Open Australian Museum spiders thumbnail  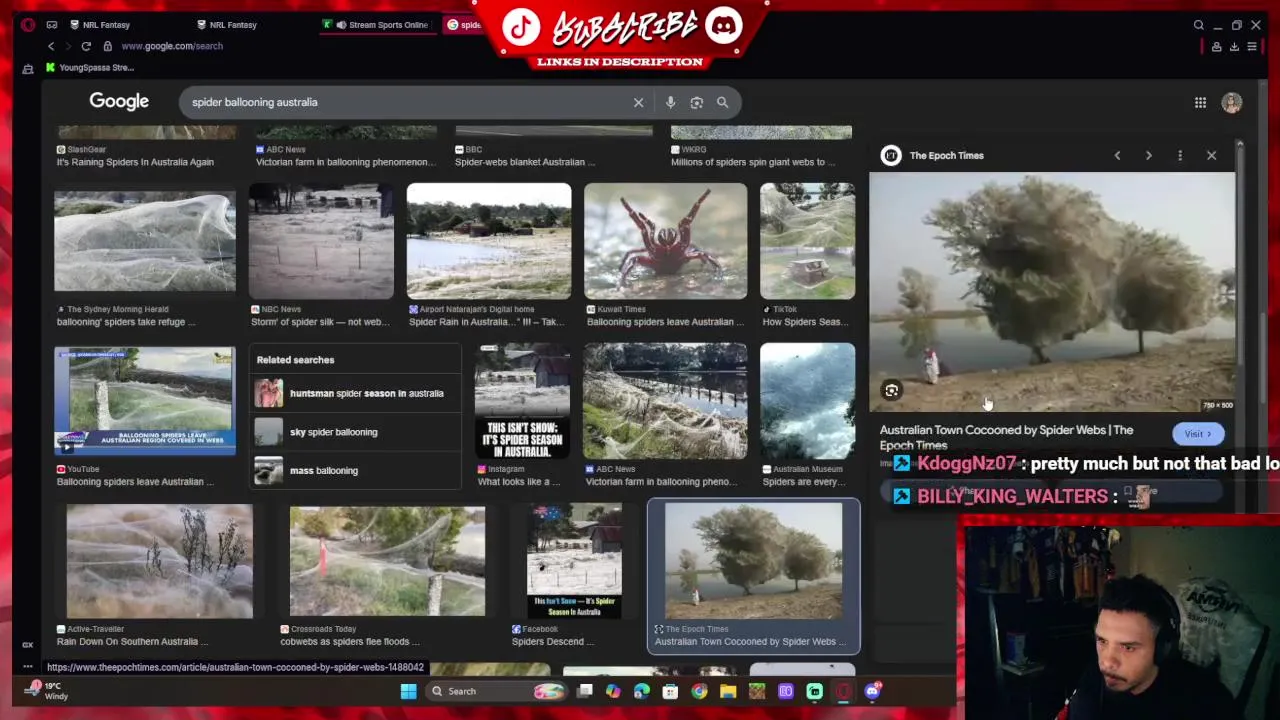(807, 401)
